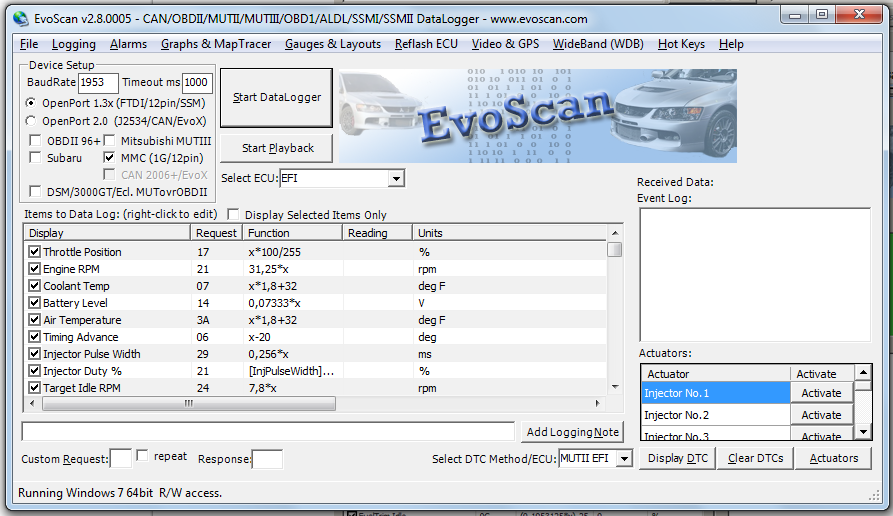Image resolution: width=893 pixels, height=516 pixels.
Task: Click the EvoScan app icon in title bar
Action: [x=19, y=15]
